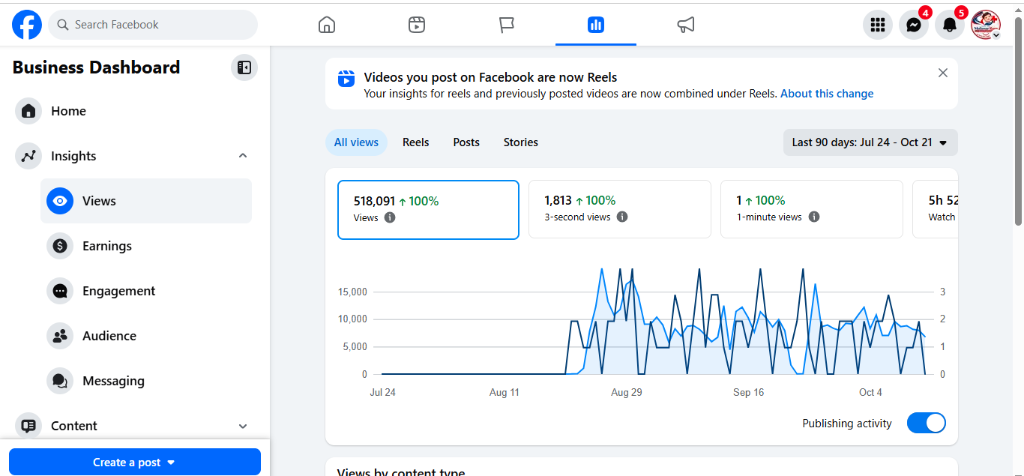Click the Sep 16 date label on chart
The width and height of the screenshot is (1024, 476).
point(748,392)
